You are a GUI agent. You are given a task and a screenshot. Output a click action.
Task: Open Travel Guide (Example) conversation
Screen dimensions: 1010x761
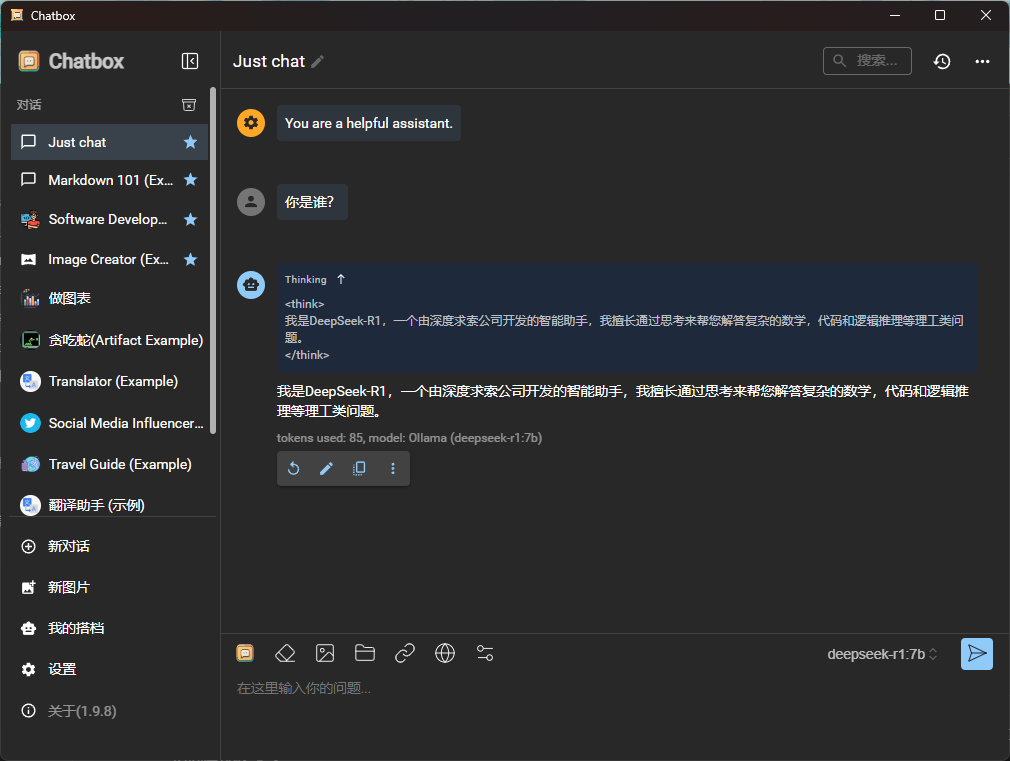coord(110,465)
